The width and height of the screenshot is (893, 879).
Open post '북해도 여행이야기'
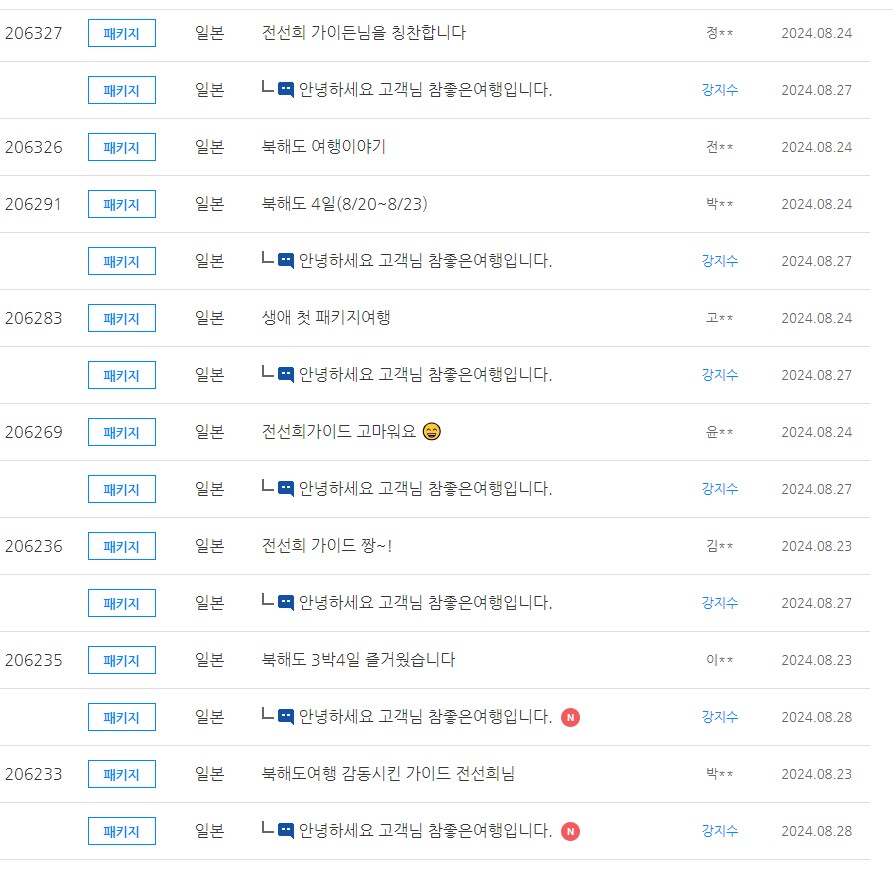point(323,146)
